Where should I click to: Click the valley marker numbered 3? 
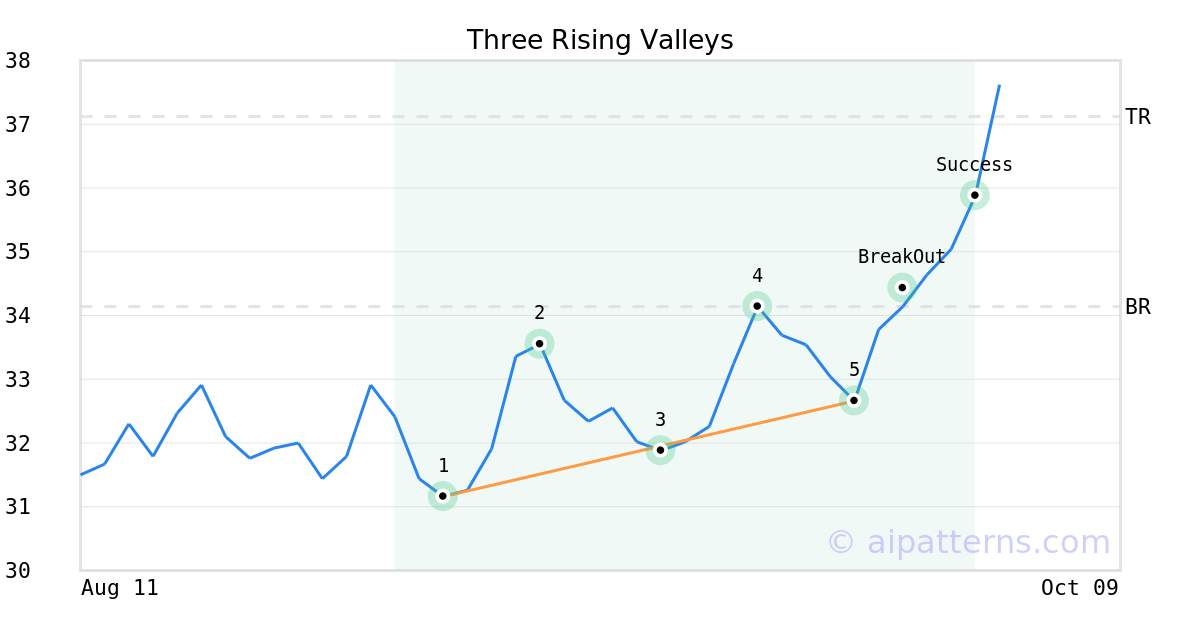[660, 450]
